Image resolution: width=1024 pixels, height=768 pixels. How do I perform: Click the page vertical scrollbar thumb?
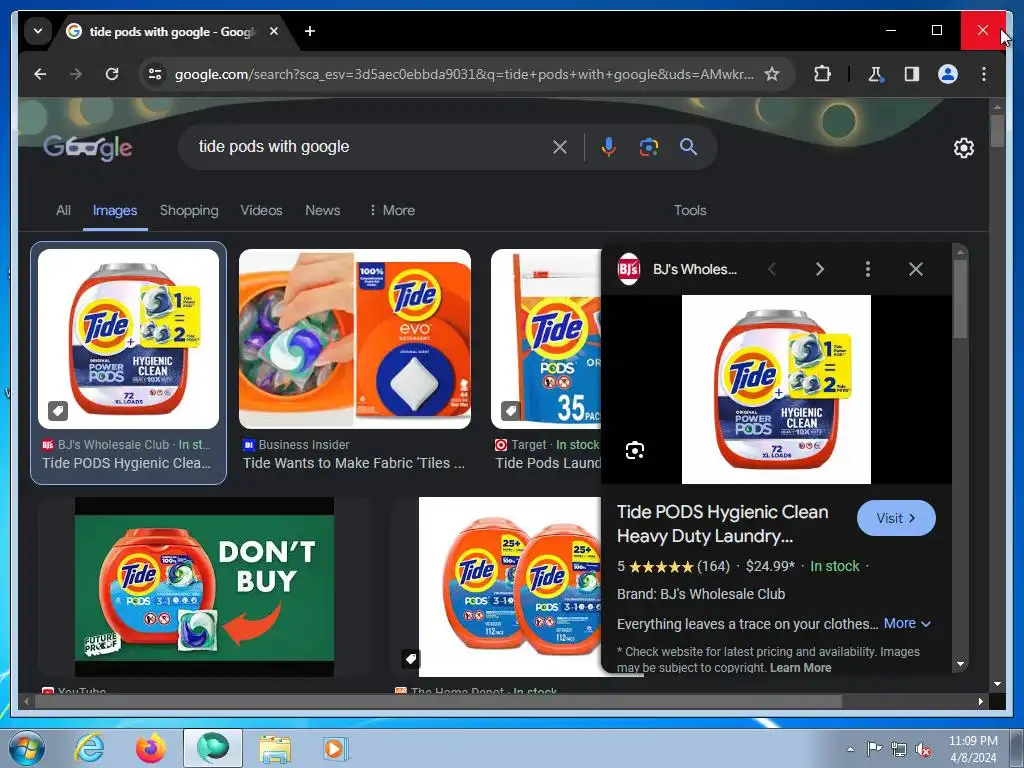(x=997, y=131)
